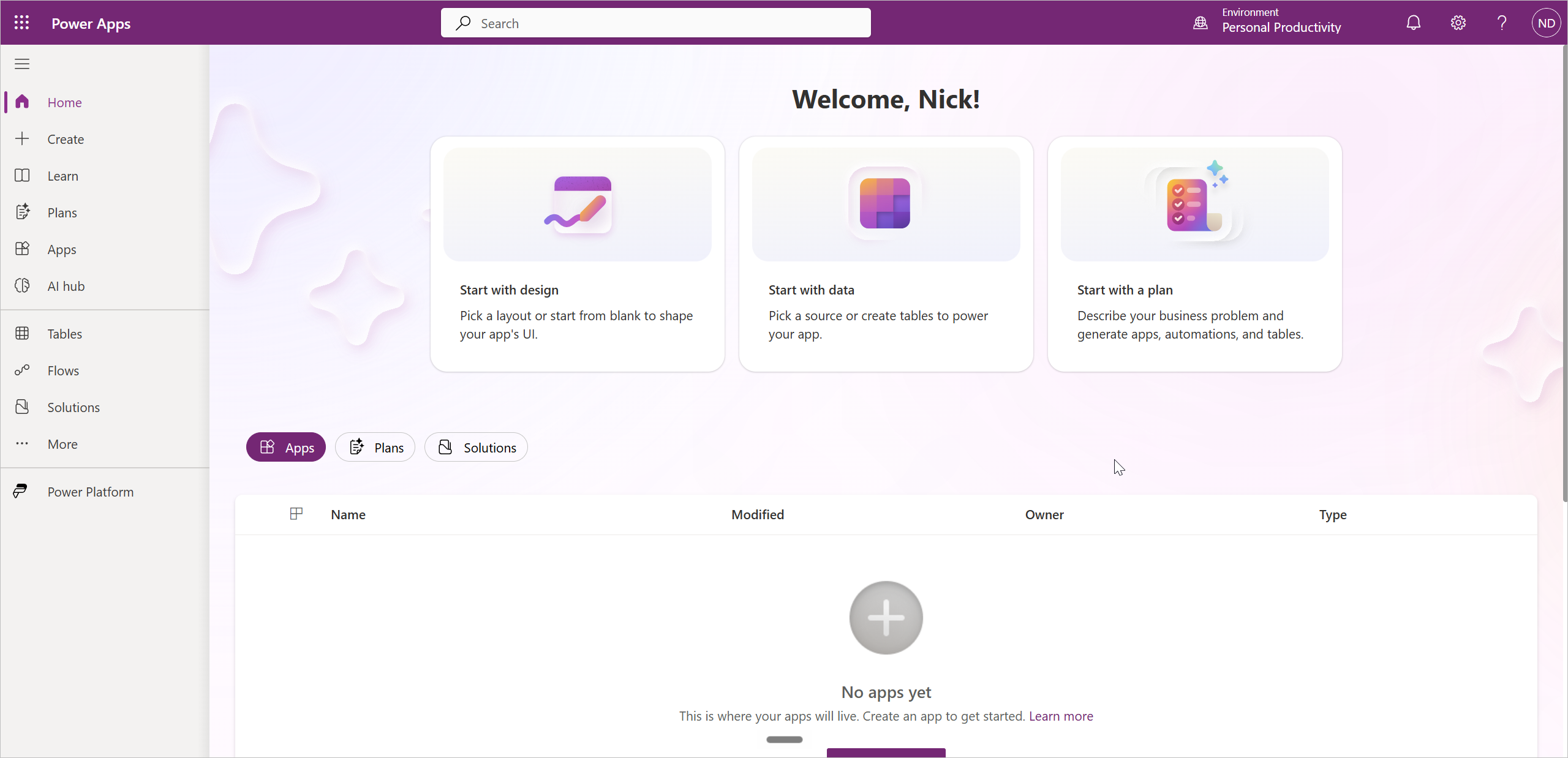Open AI hub in the navigation
Viewport: 1568px width, 758px height.
point(105,286)
